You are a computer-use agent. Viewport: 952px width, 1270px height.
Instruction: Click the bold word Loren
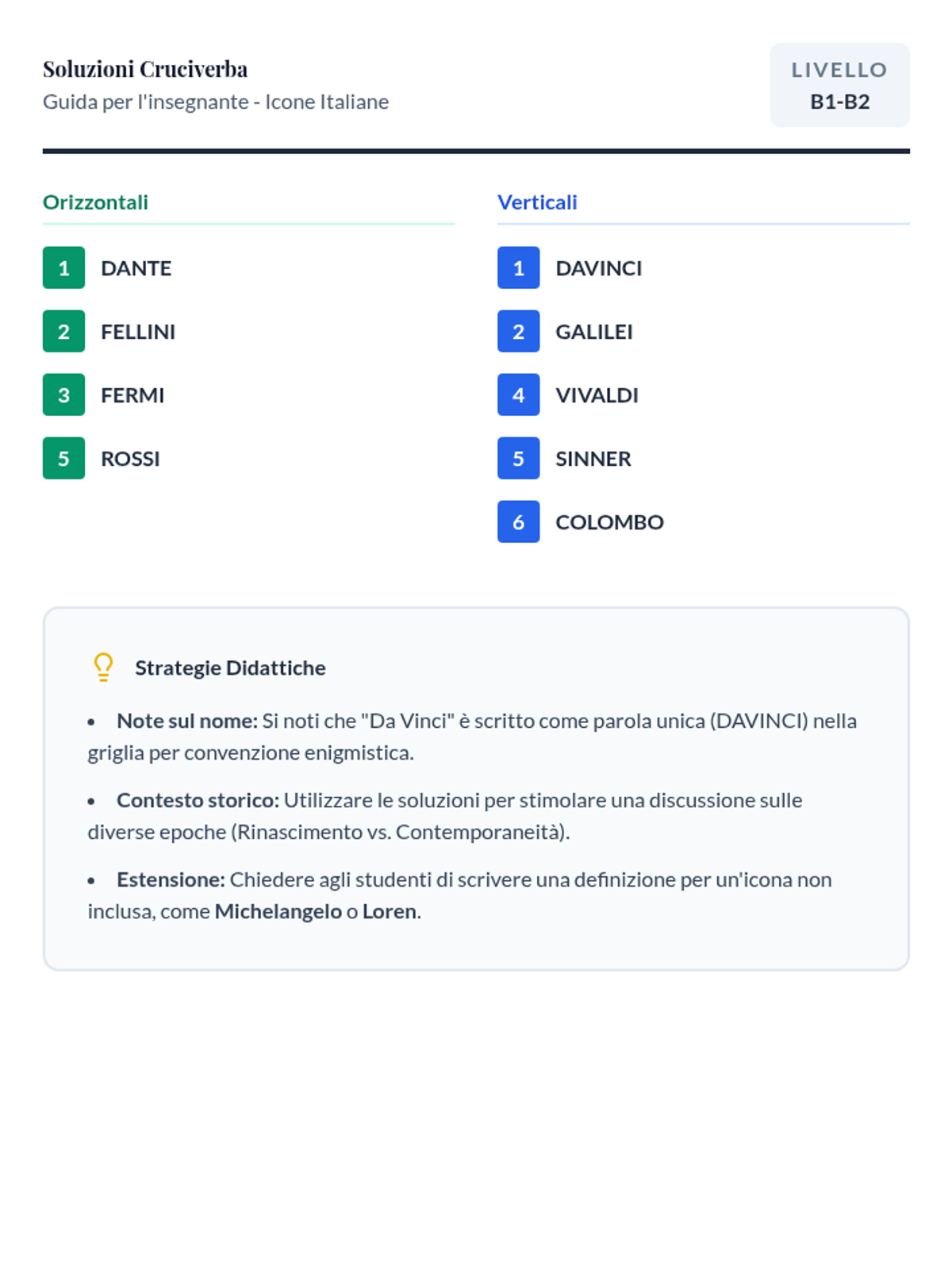click(389, 911)
